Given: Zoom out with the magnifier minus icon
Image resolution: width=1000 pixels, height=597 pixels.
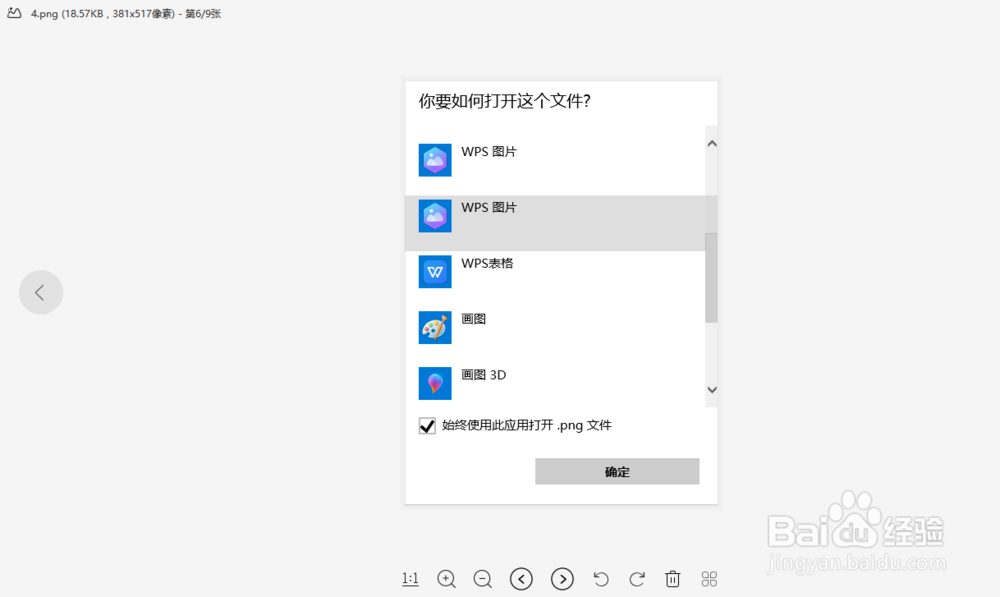Looking at the screenshot, I should [x=483, y=579].
